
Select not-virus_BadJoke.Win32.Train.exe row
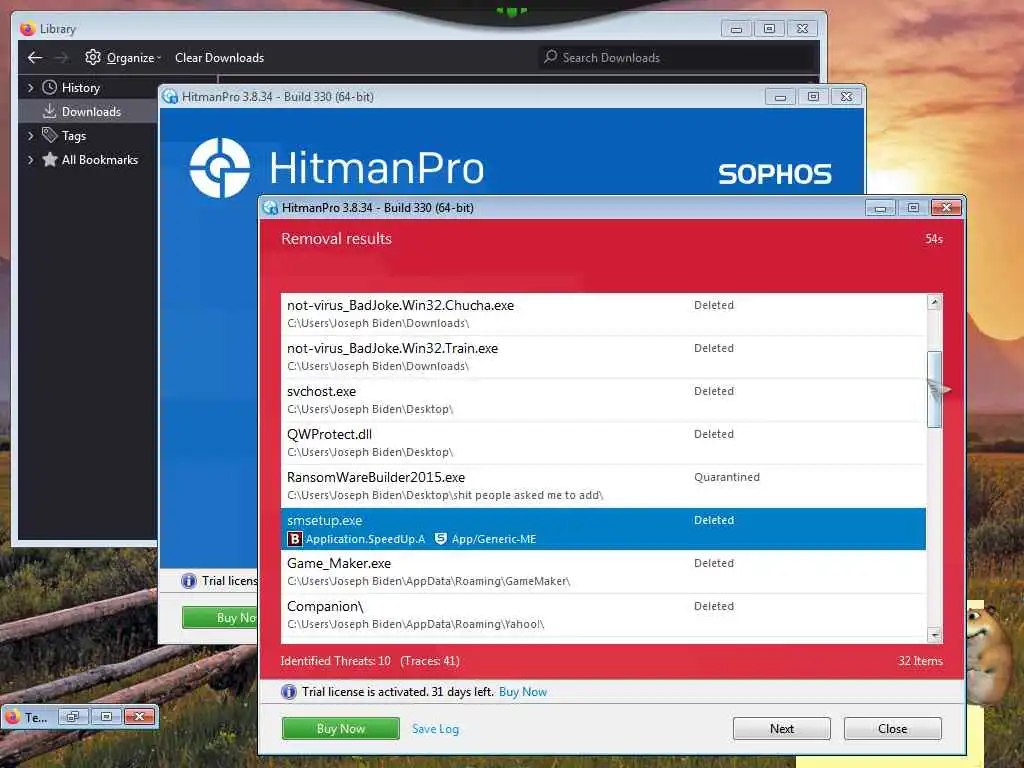[x=603, y=357]
